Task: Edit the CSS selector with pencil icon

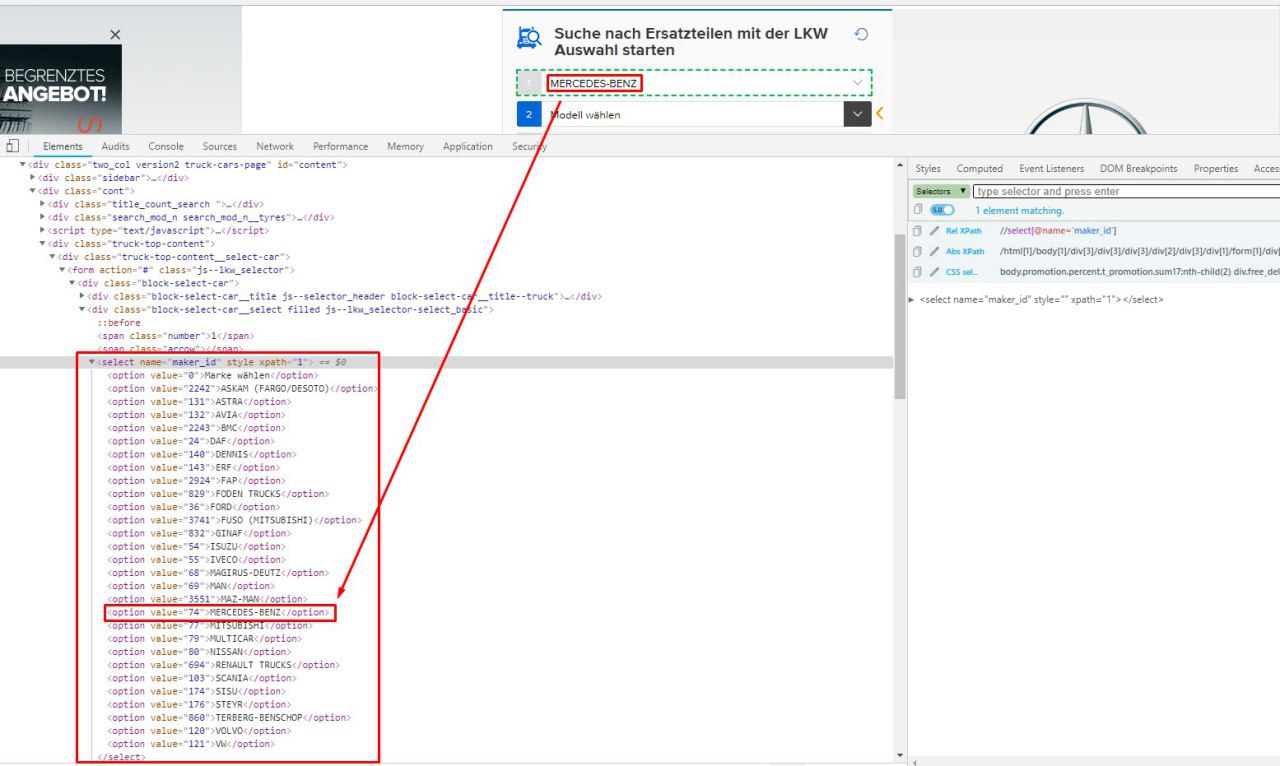Action: (x=934, y=272)
